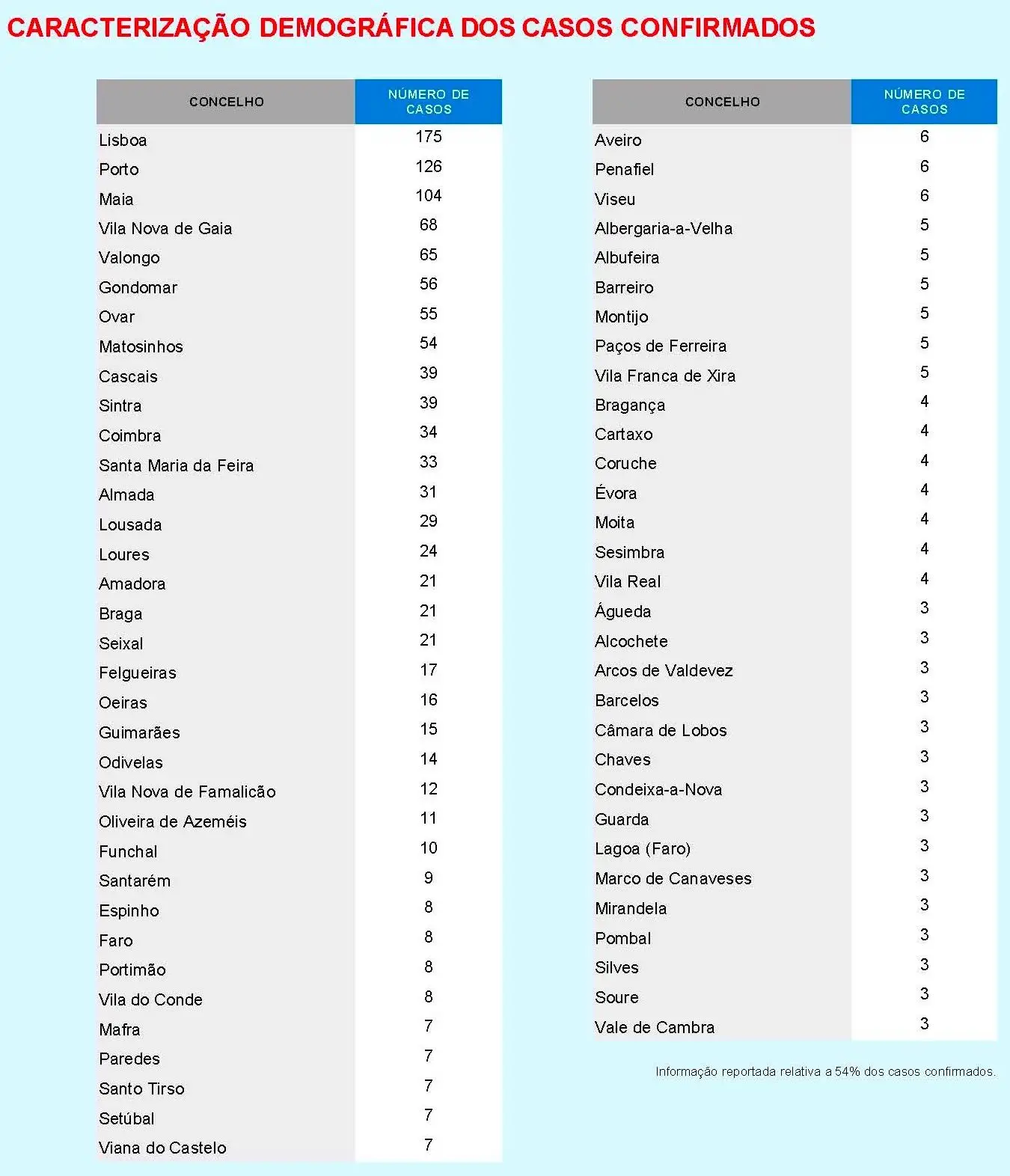
Task: Click the NÚMERO DE CASOS header above Aveiro
Action: [x=924, y=102]
